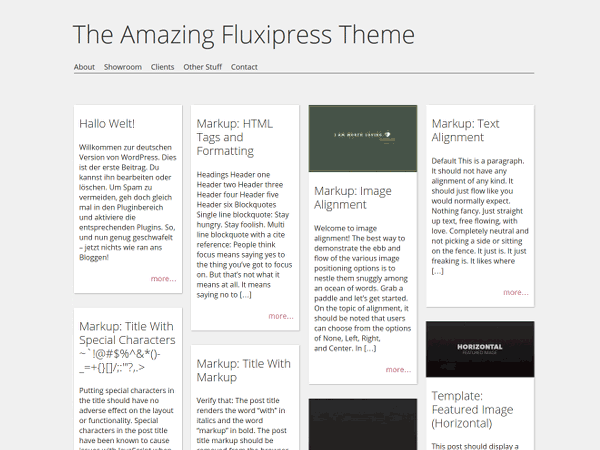
Task: Click more link under Hallo Welt! post
Action: 163,279
